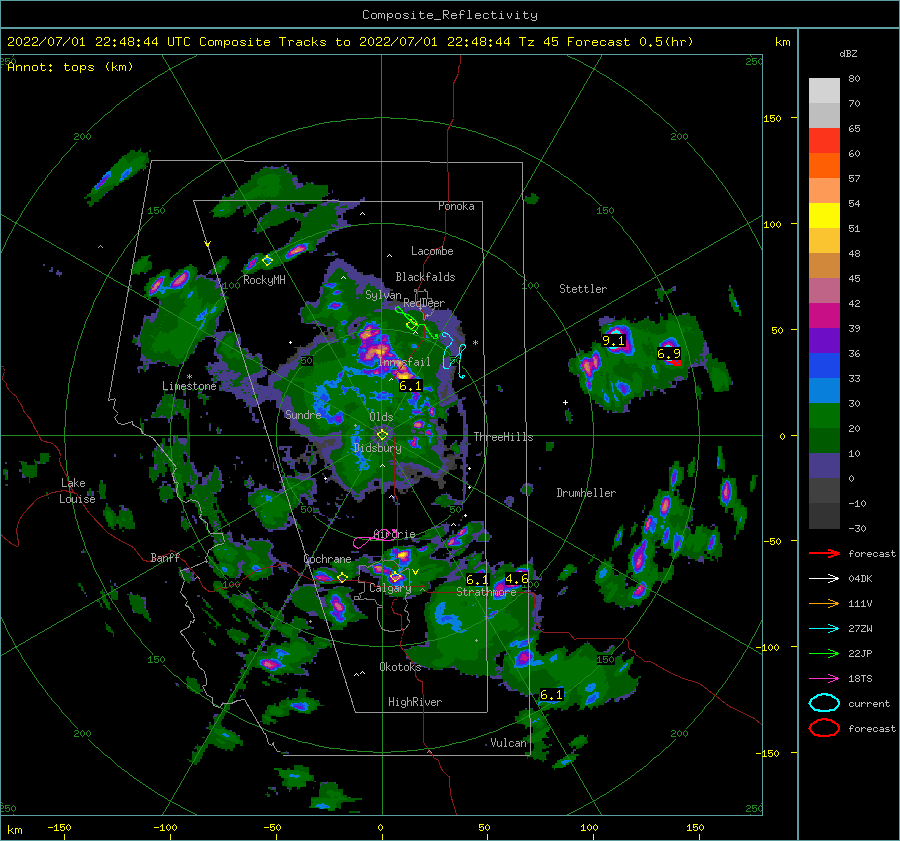Click the cyan current ellipse legend icon

tap(824, 703)
